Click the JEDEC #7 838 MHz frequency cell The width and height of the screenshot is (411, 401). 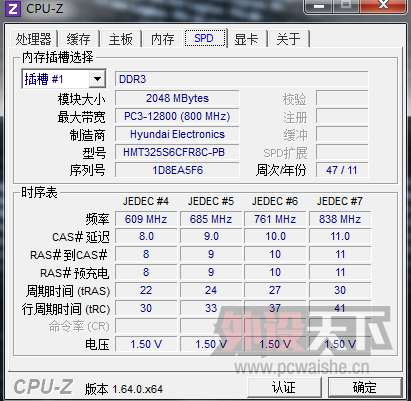(340, 219)
